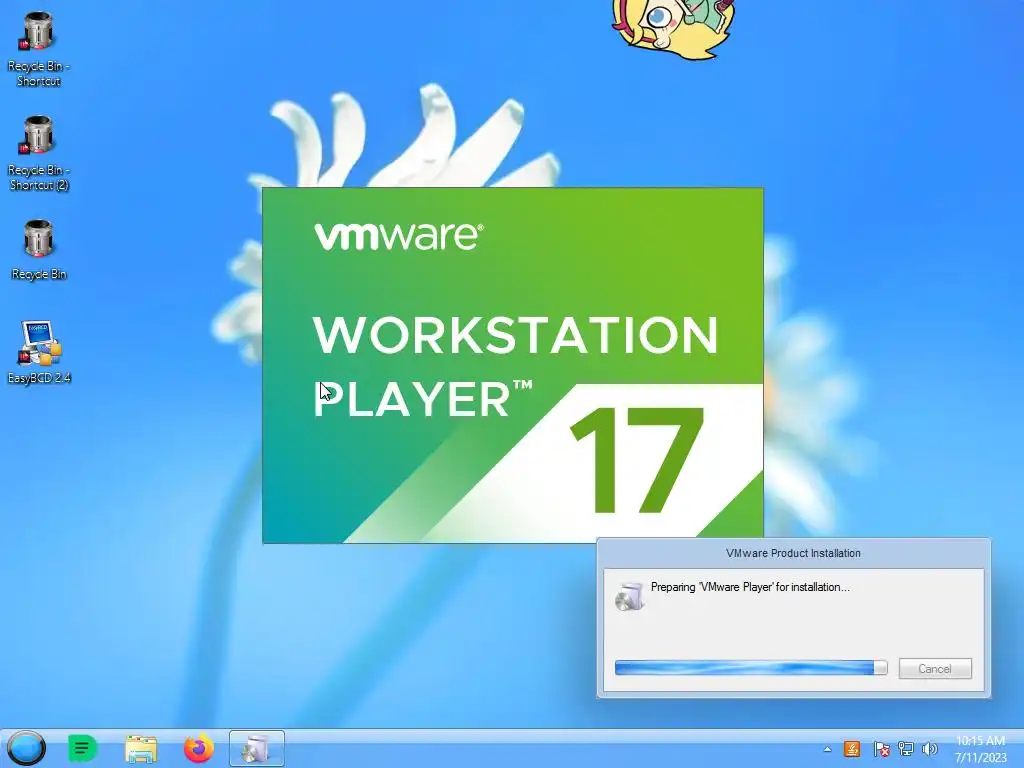Switch to the installer taskbar button
This screenshot has width=1024, height=768.
click(257, 748)
